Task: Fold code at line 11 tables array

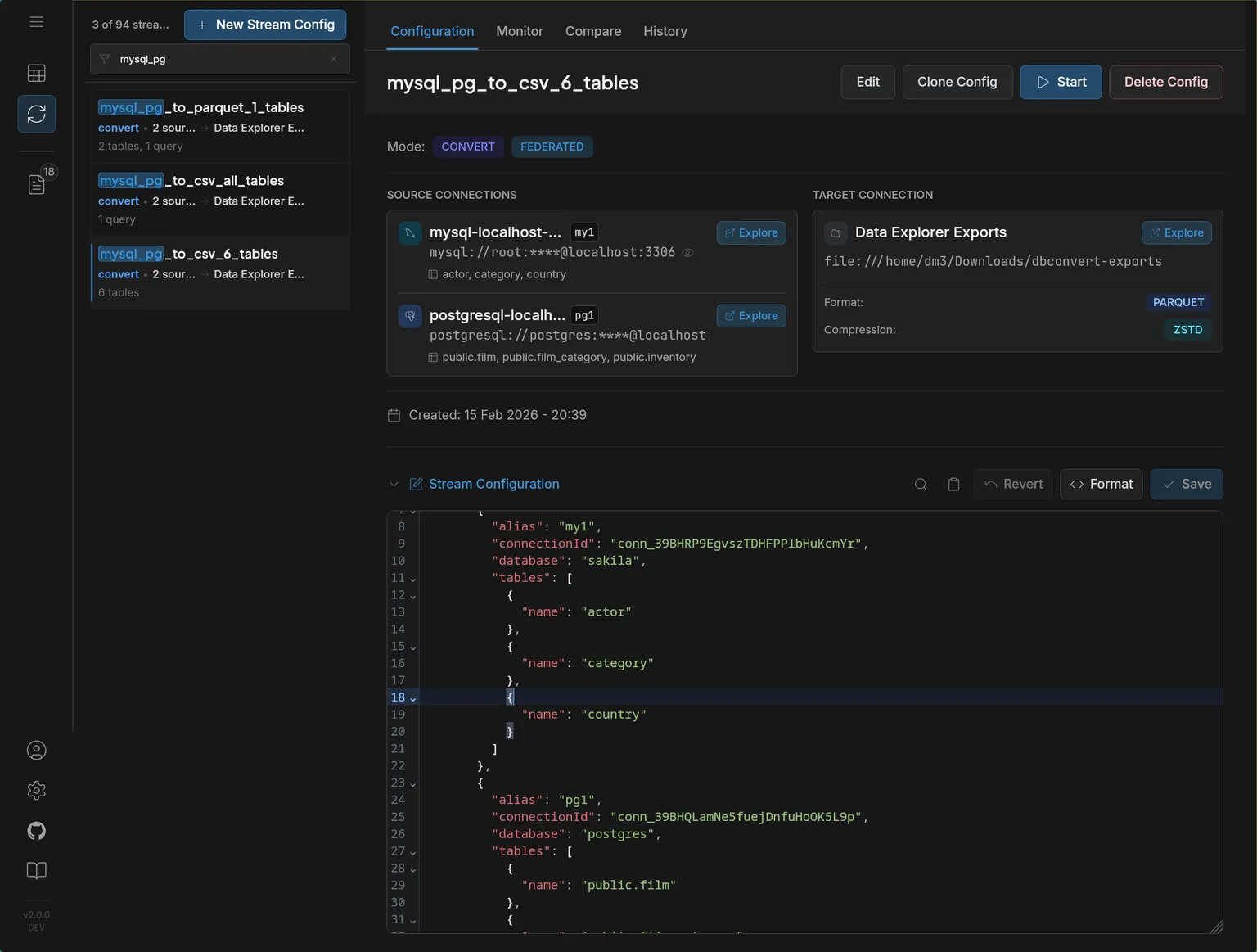Action: tap(412, 579)
